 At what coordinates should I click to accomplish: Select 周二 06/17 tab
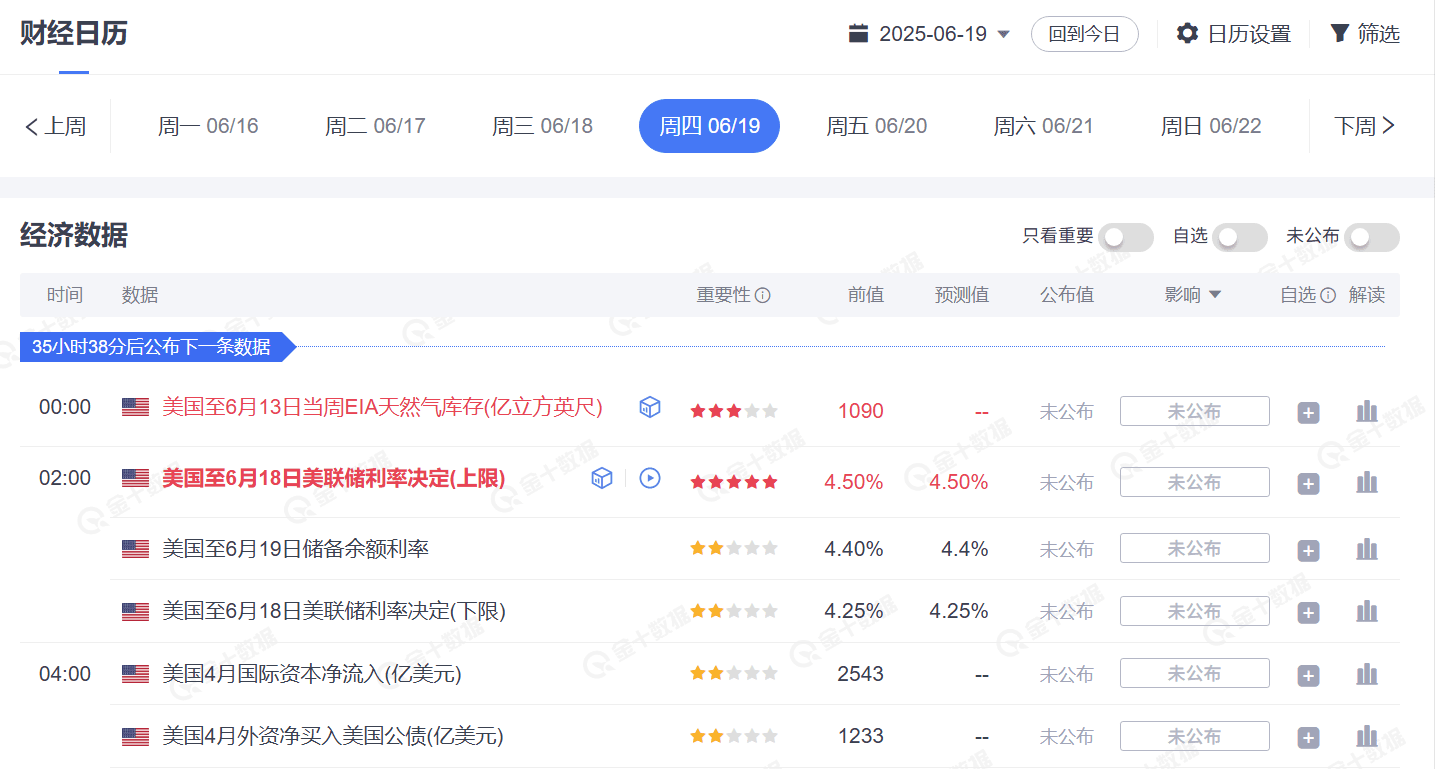(375, 126)
